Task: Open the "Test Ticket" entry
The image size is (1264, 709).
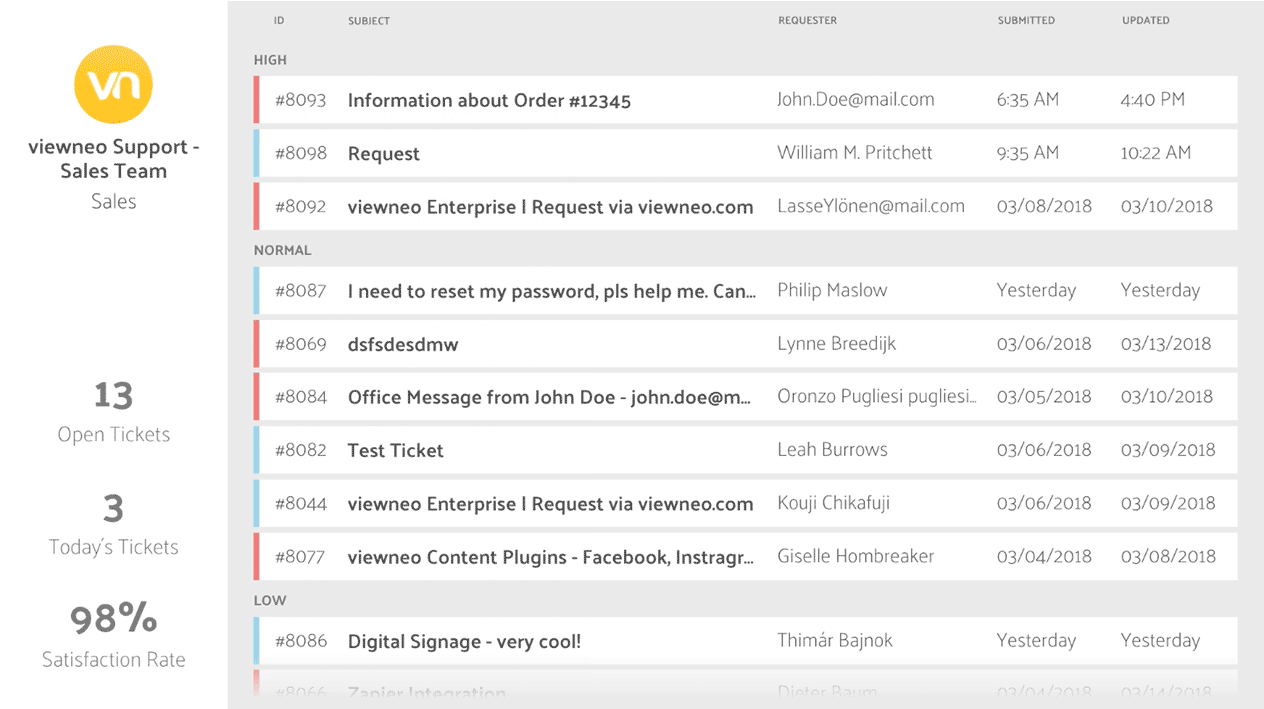Action: tap(395, 451)
